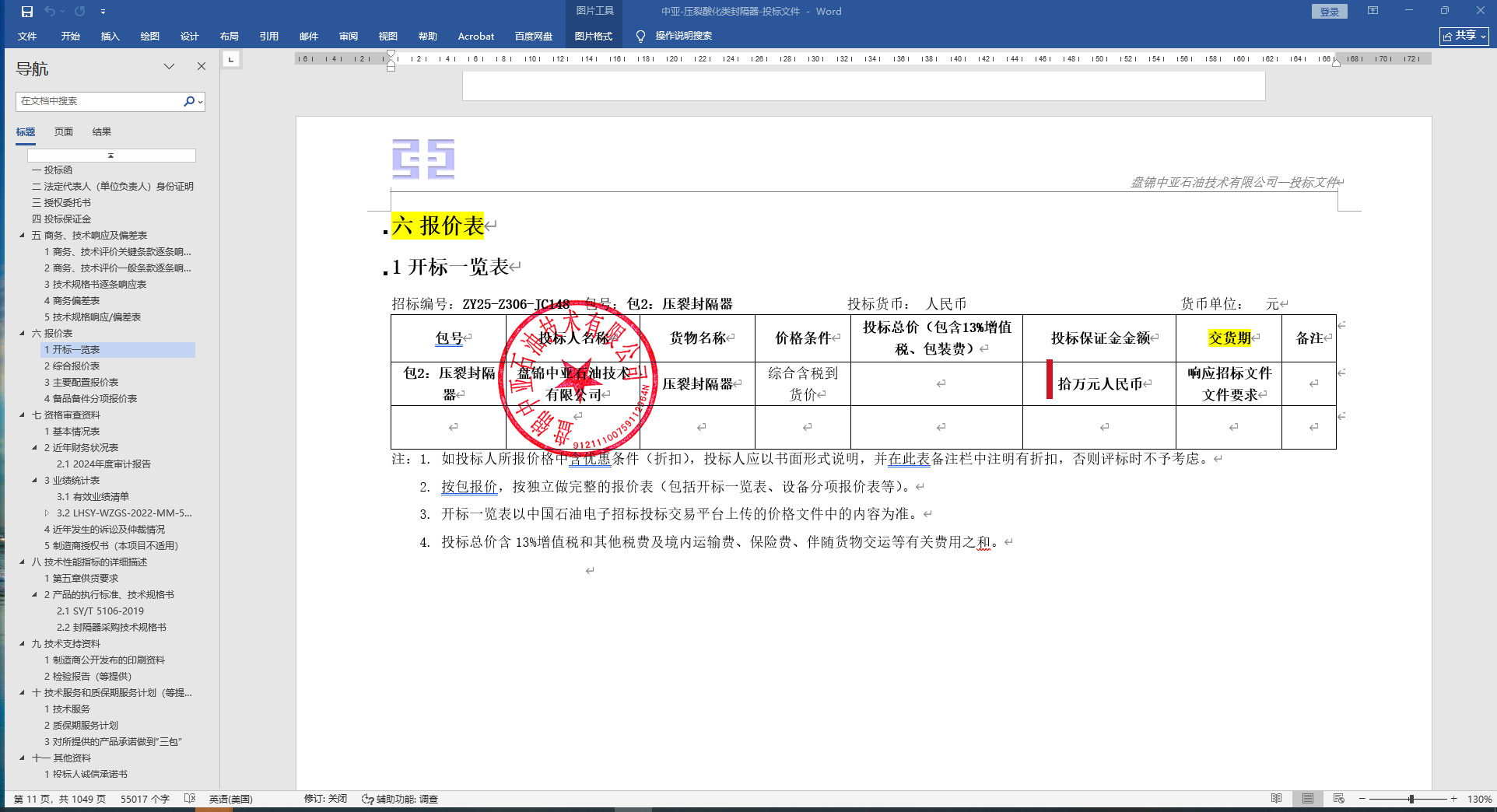Click the proofing check icon in status bar
Screen dimensions: 1497x812
[190, 799]
